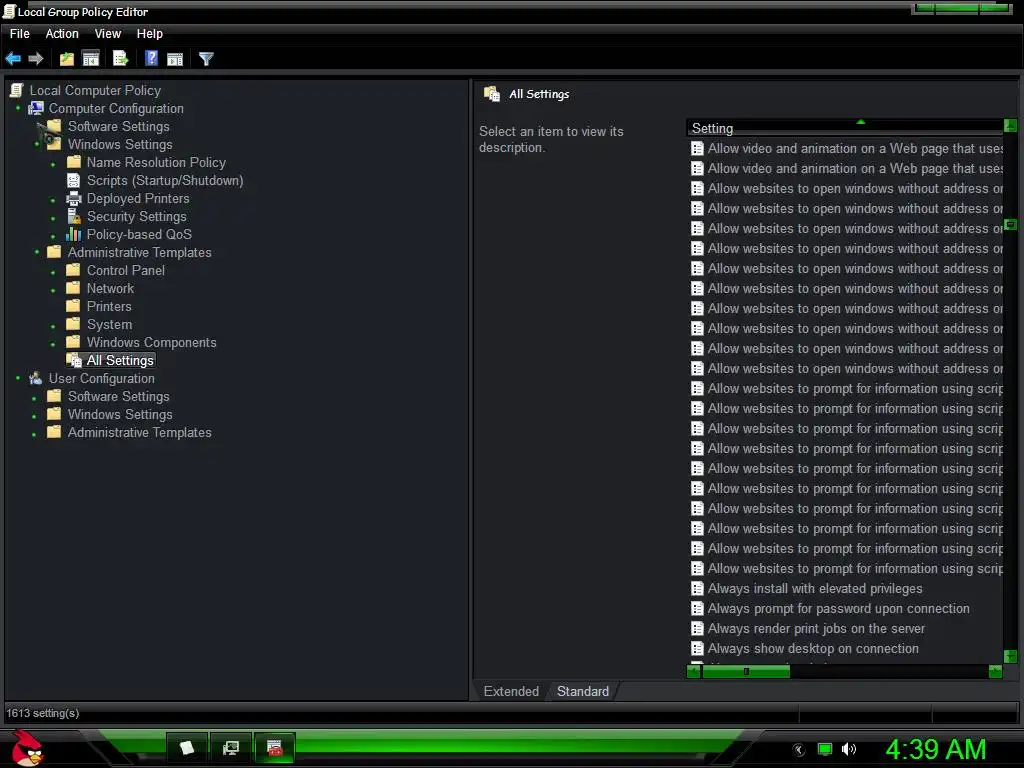Click the All Settings tree node icon
Screen dimensions: 1024x768
75,360
